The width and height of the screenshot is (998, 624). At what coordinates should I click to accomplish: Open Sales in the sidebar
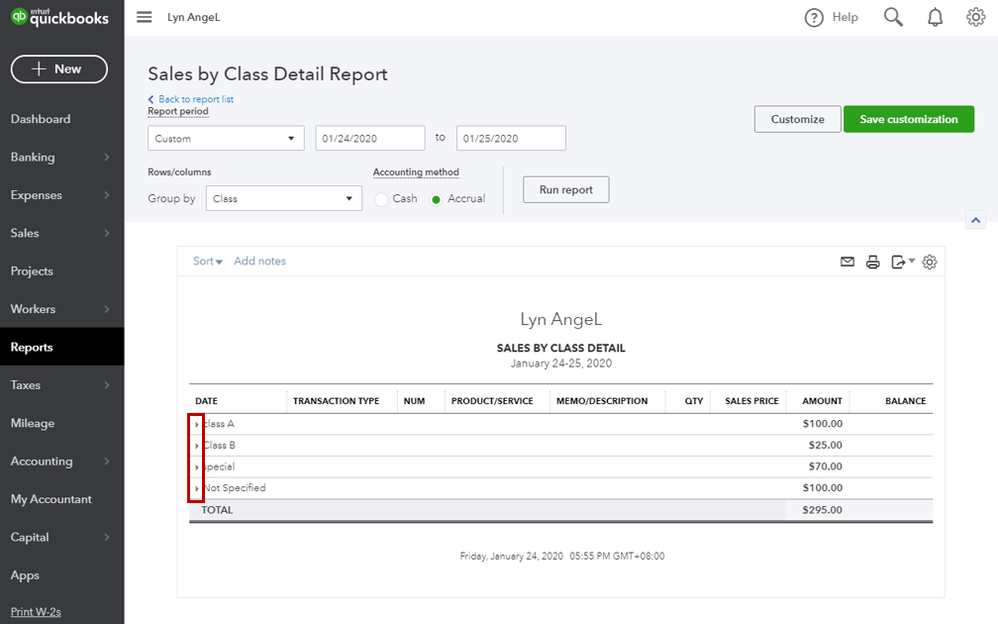tap(24, 233)
